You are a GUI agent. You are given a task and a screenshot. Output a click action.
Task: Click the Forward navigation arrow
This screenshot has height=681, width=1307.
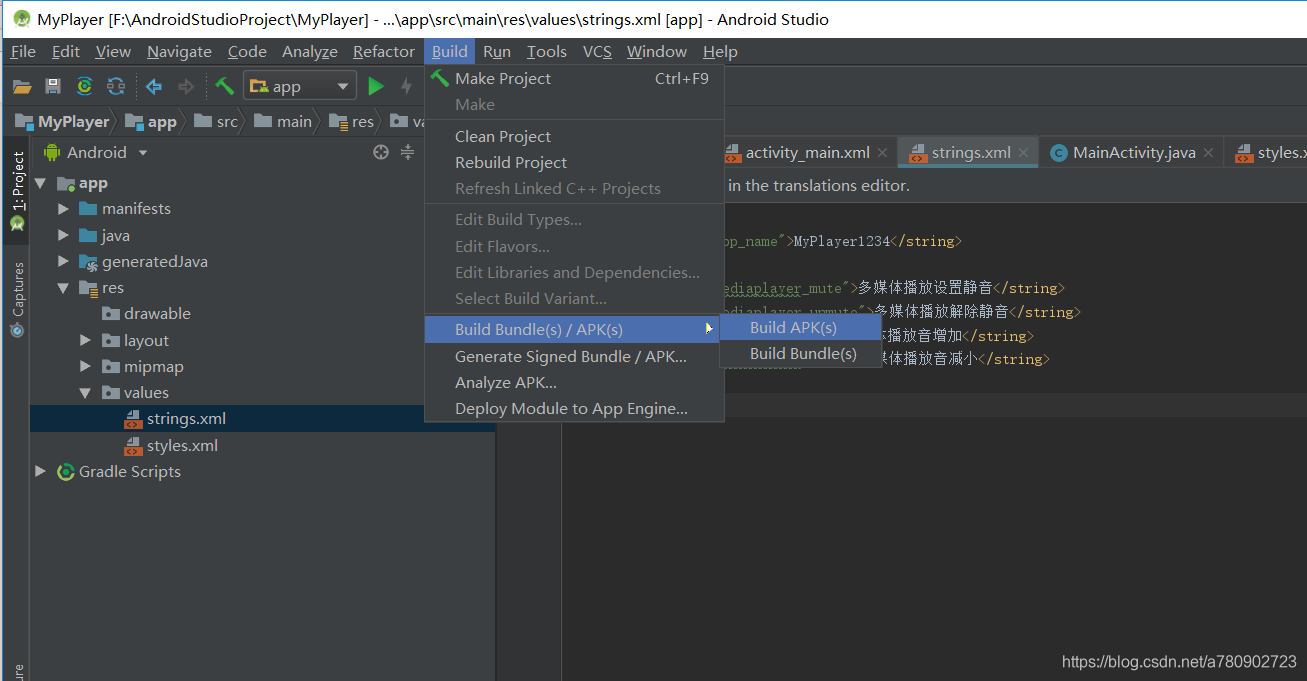point(185,87)
